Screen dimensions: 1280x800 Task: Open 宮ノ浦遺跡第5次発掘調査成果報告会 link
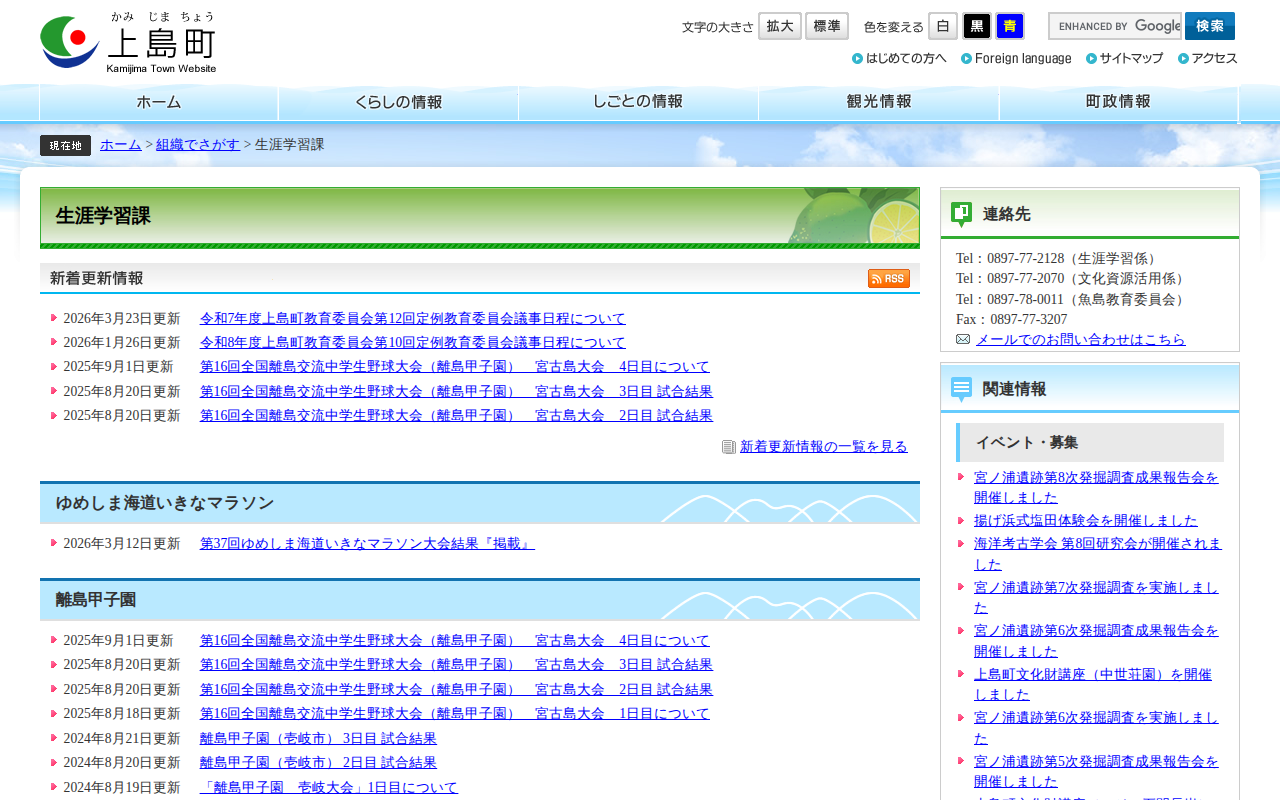1096,772
